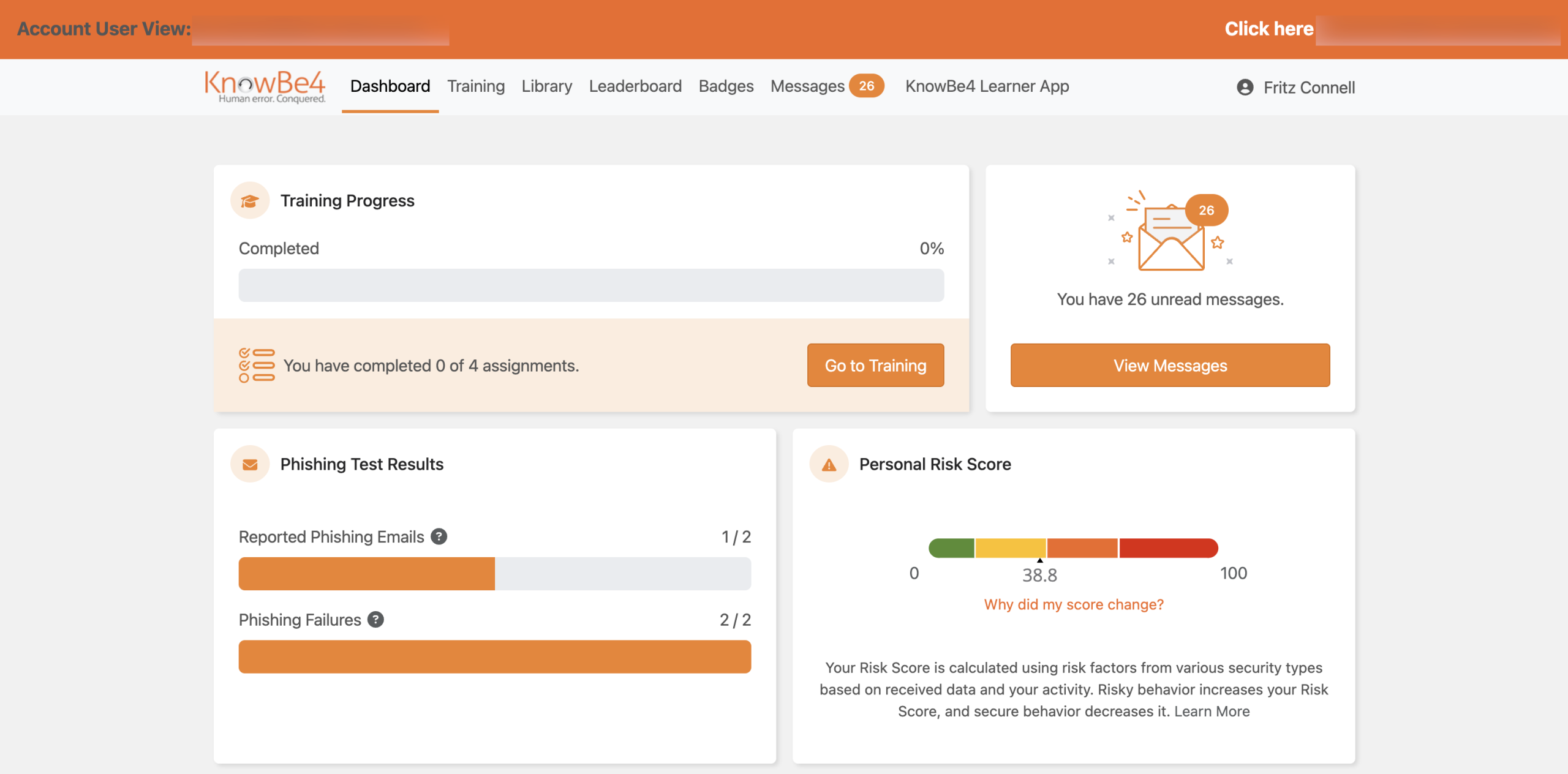Click the green segment of risk gauge
Screen dimensions: 1568x774
951,548
